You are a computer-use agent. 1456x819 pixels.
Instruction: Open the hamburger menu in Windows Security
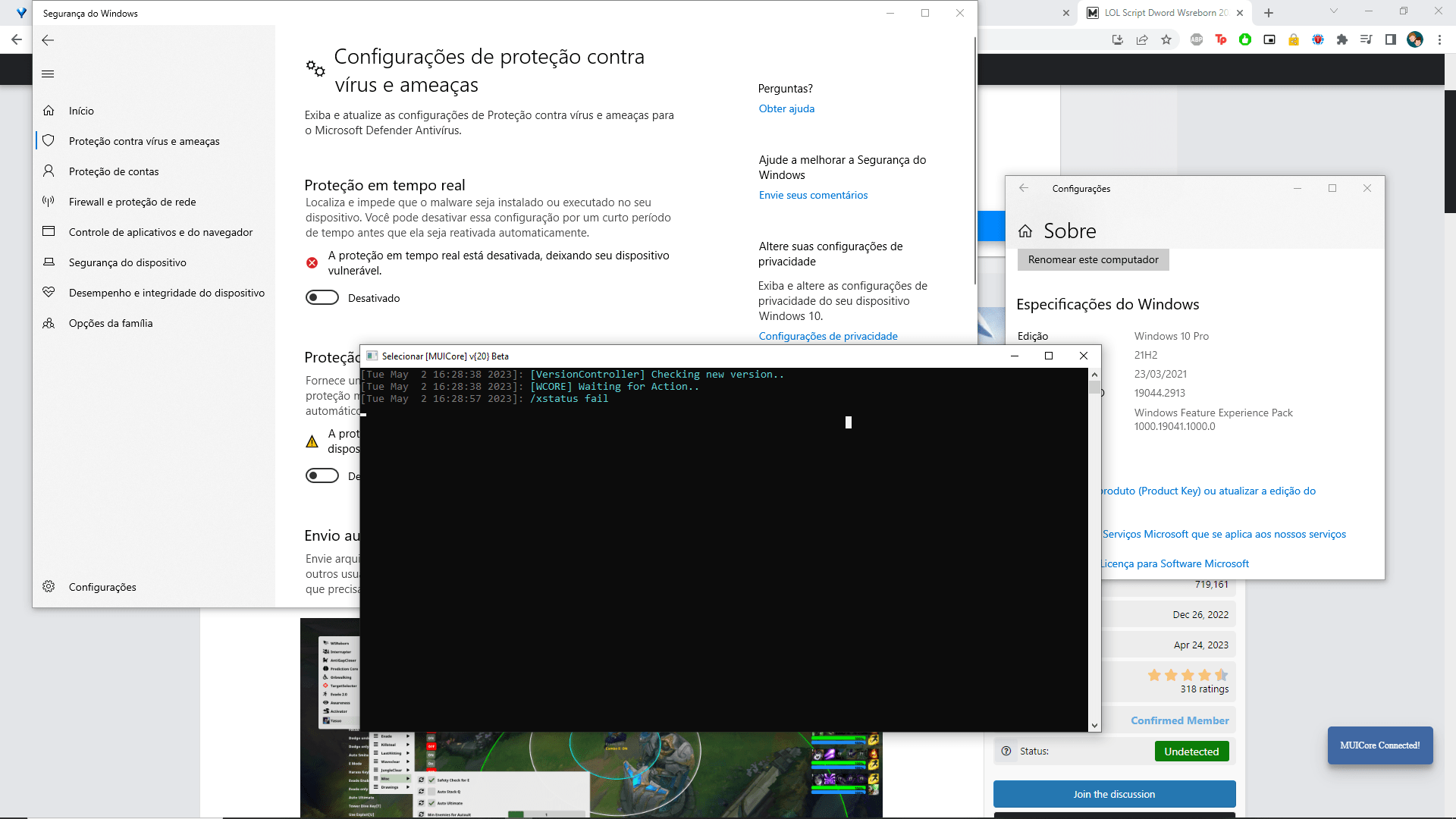[x=48, y=74]
